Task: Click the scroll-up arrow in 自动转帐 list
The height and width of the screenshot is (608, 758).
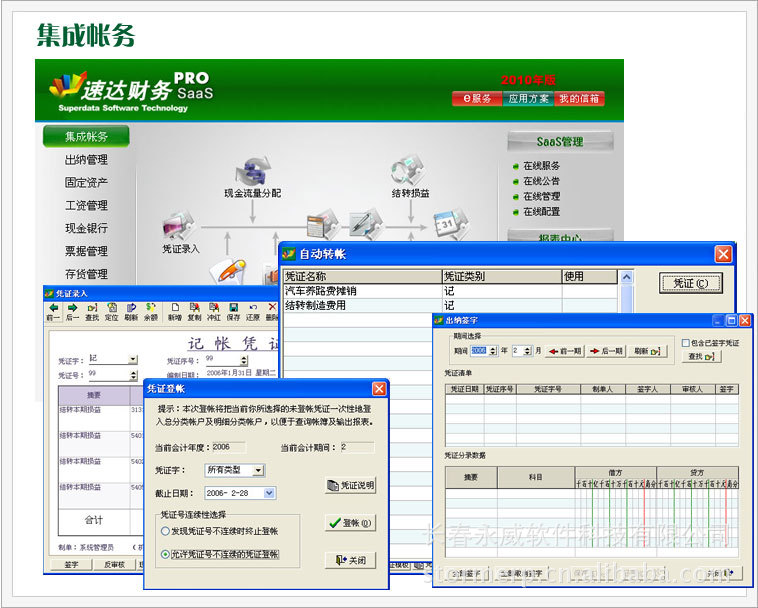Action: click(627, 277)
